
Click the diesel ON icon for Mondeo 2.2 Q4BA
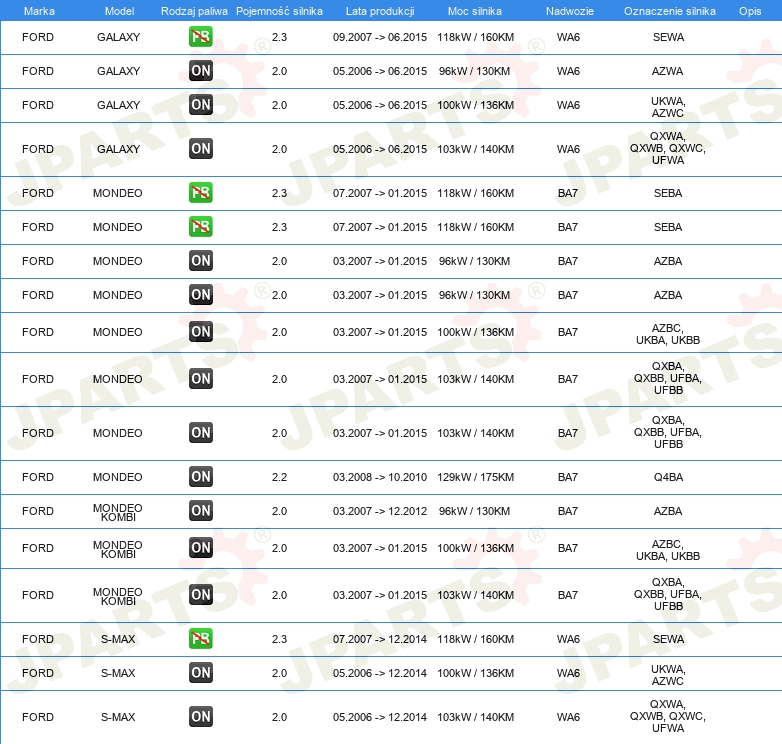(200, 477)
